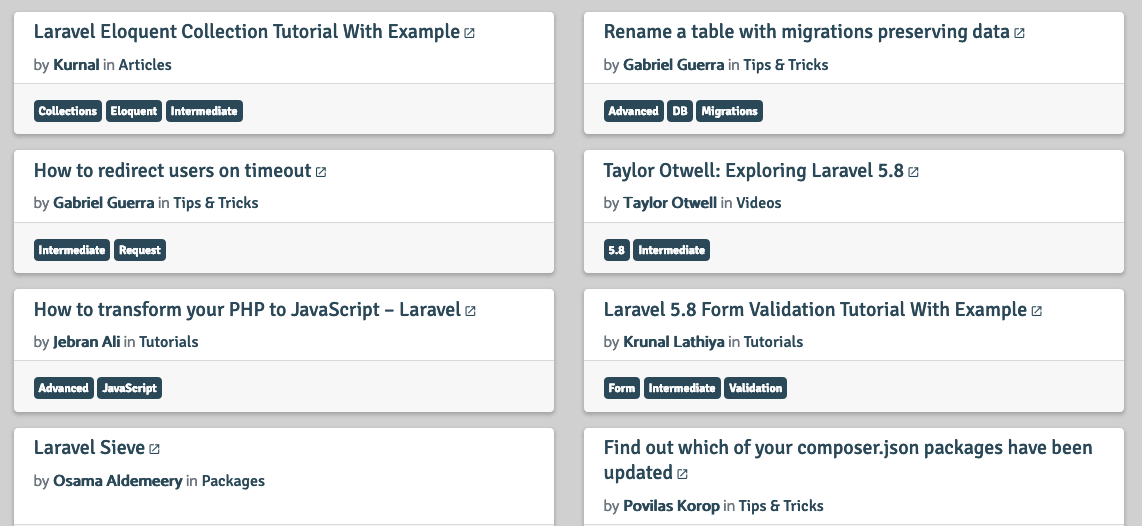Select the Migrations tag
The width and height of the screenshot is (1142, 526).
(x=729, y=111)
